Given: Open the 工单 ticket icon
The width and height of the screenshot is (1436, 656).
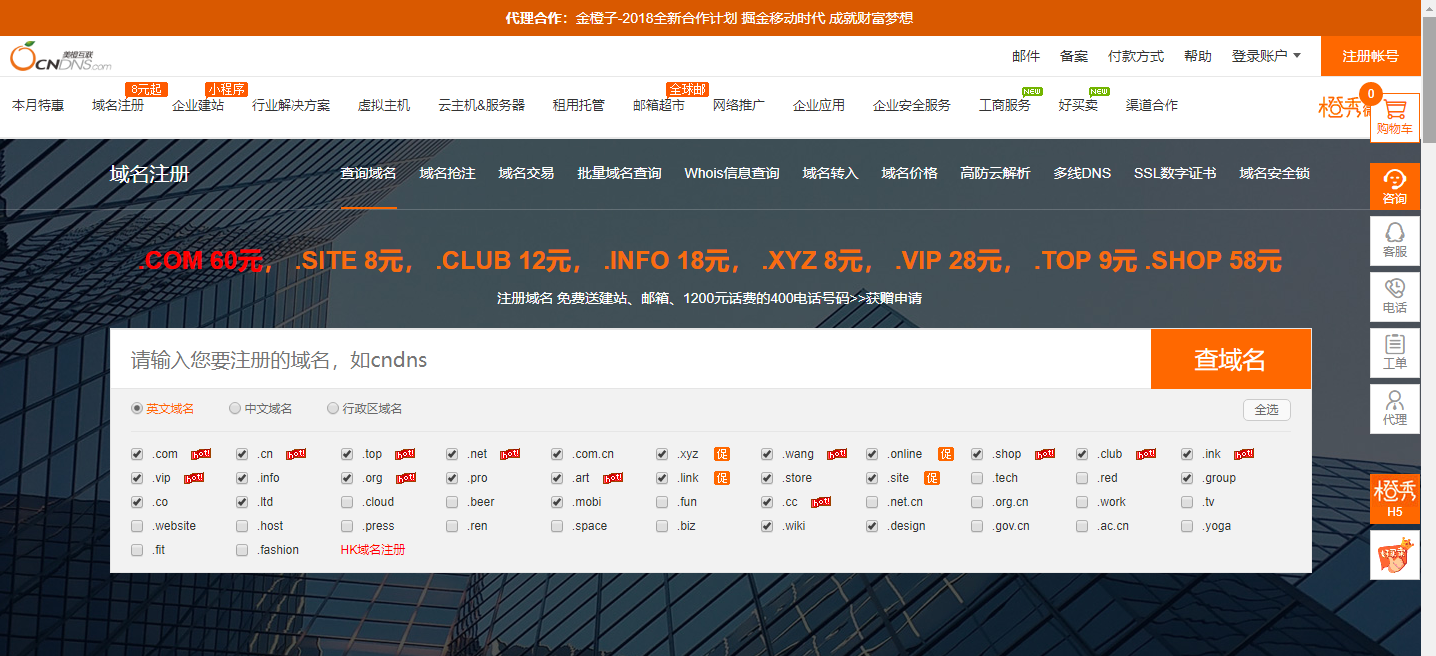Looking at the screenshot, I should coord(1394,353).
